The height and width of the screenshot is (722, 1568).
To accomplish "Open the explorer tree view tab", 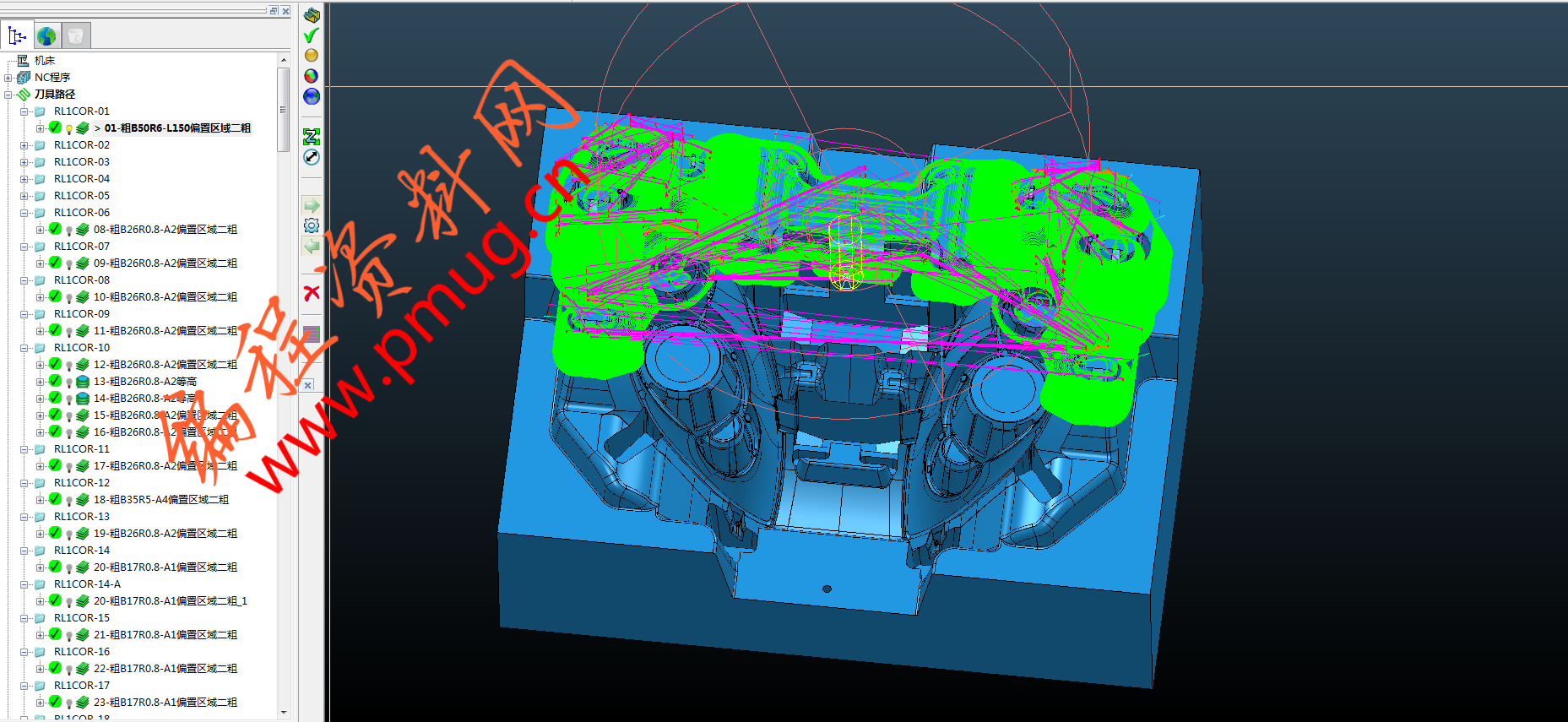I will pos(17,35).
